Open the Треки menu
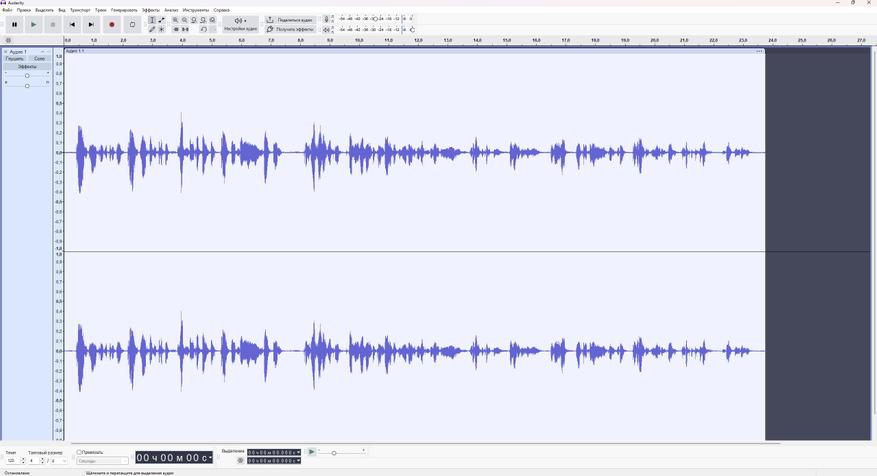 [101, 10]
